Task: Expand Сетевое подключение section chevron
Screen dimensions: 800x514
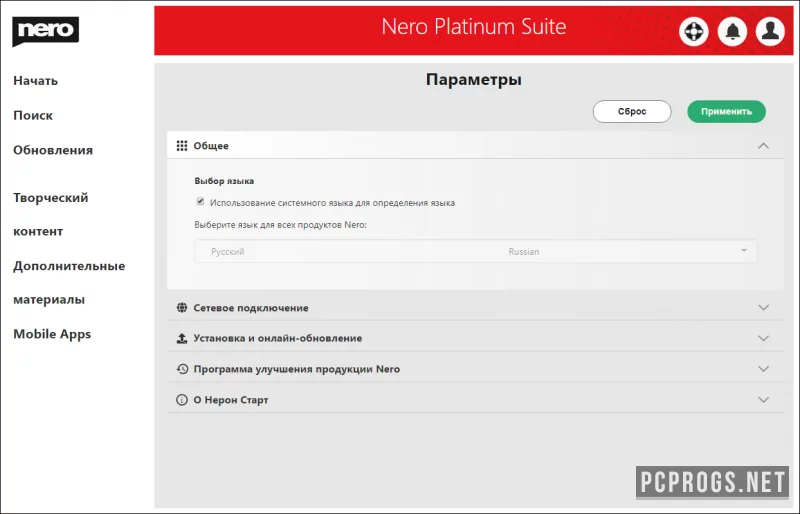Action: click(x=763, y=308)
